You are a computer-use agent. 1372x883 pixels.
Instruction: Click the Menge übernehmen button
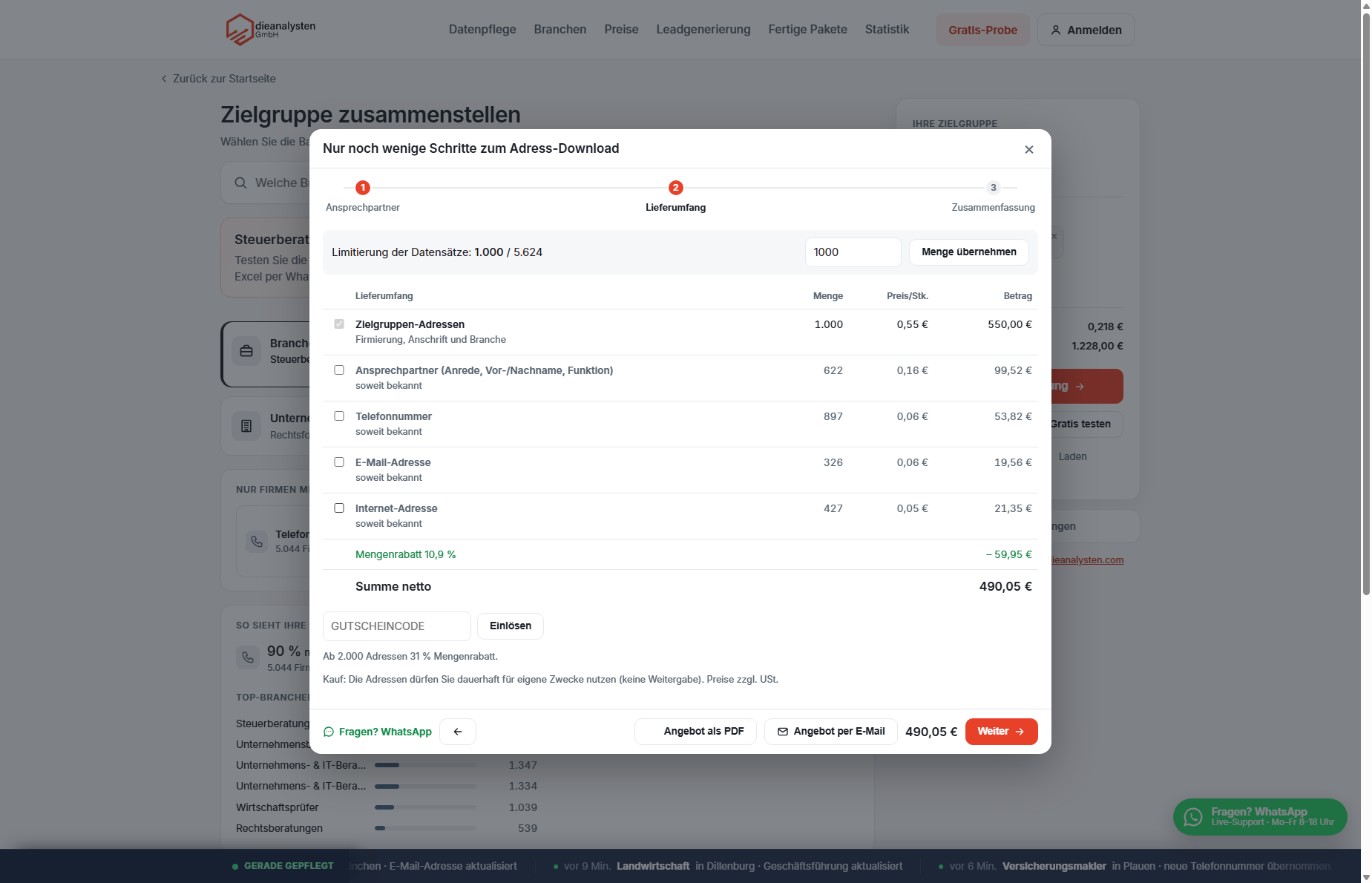(968, 252)
